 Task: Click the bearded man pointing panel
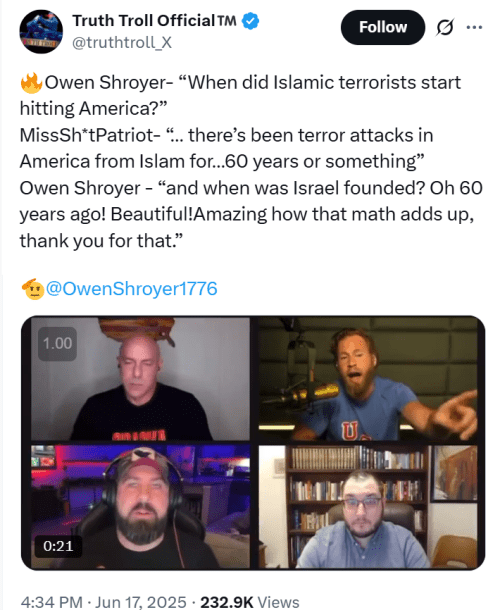368,379
